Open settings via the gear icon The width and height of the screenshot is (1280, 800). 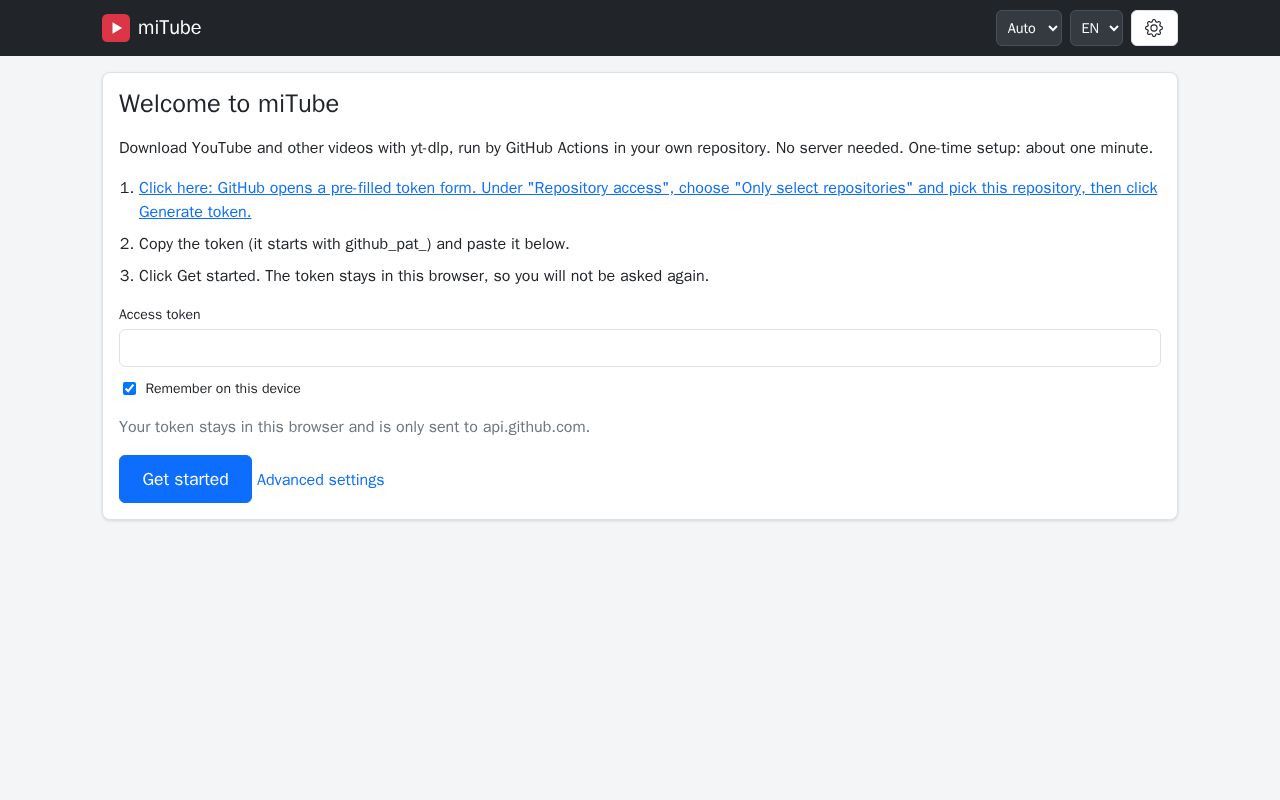click(1154, 28)
